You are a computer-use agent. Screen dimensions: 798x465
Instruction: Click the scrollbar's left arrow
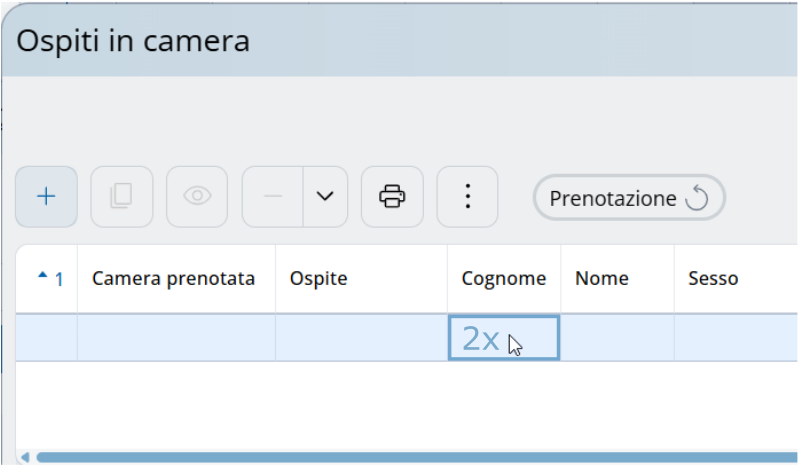click(x=25, y=457)
